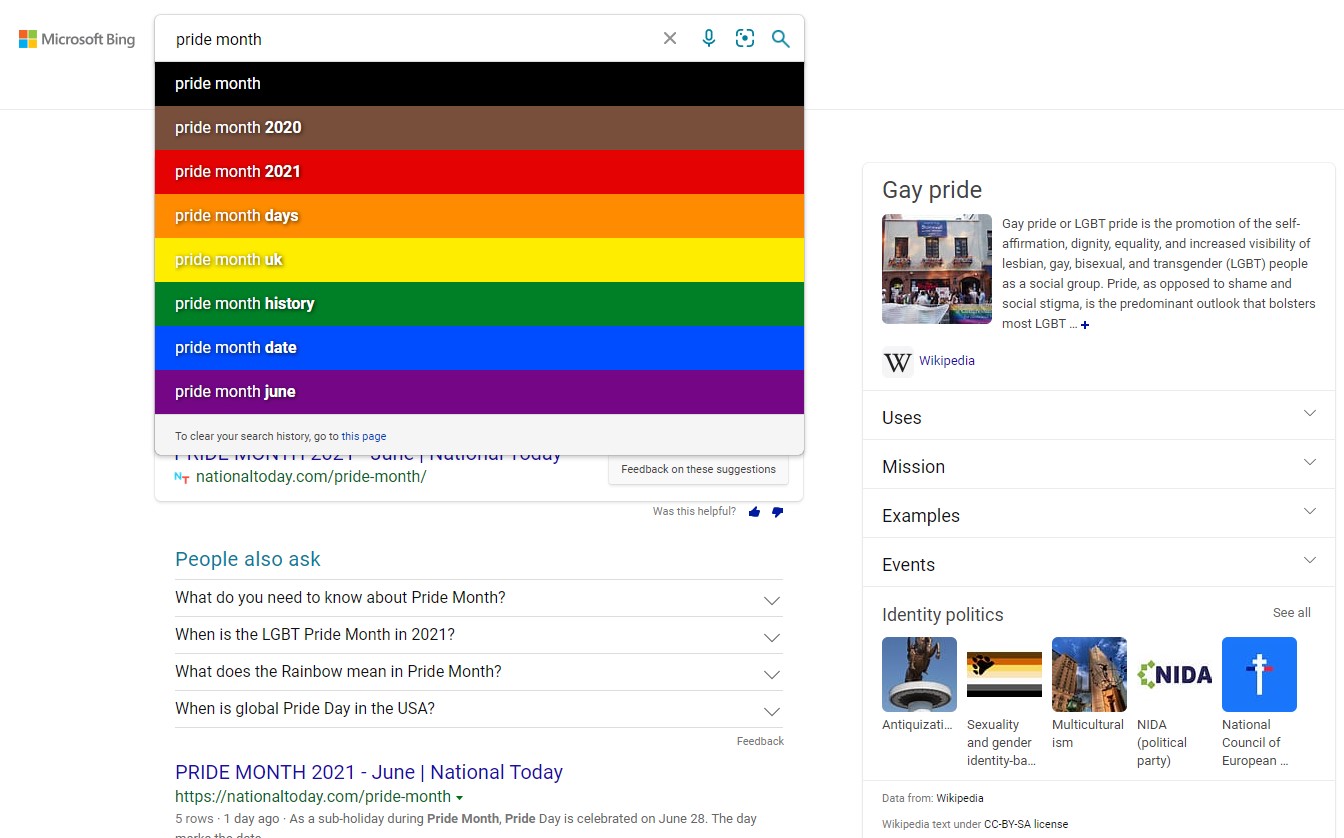
Task: Expand 'When is the LGBT Pride Month in 2021?'
Action: [x=771, y=636]
